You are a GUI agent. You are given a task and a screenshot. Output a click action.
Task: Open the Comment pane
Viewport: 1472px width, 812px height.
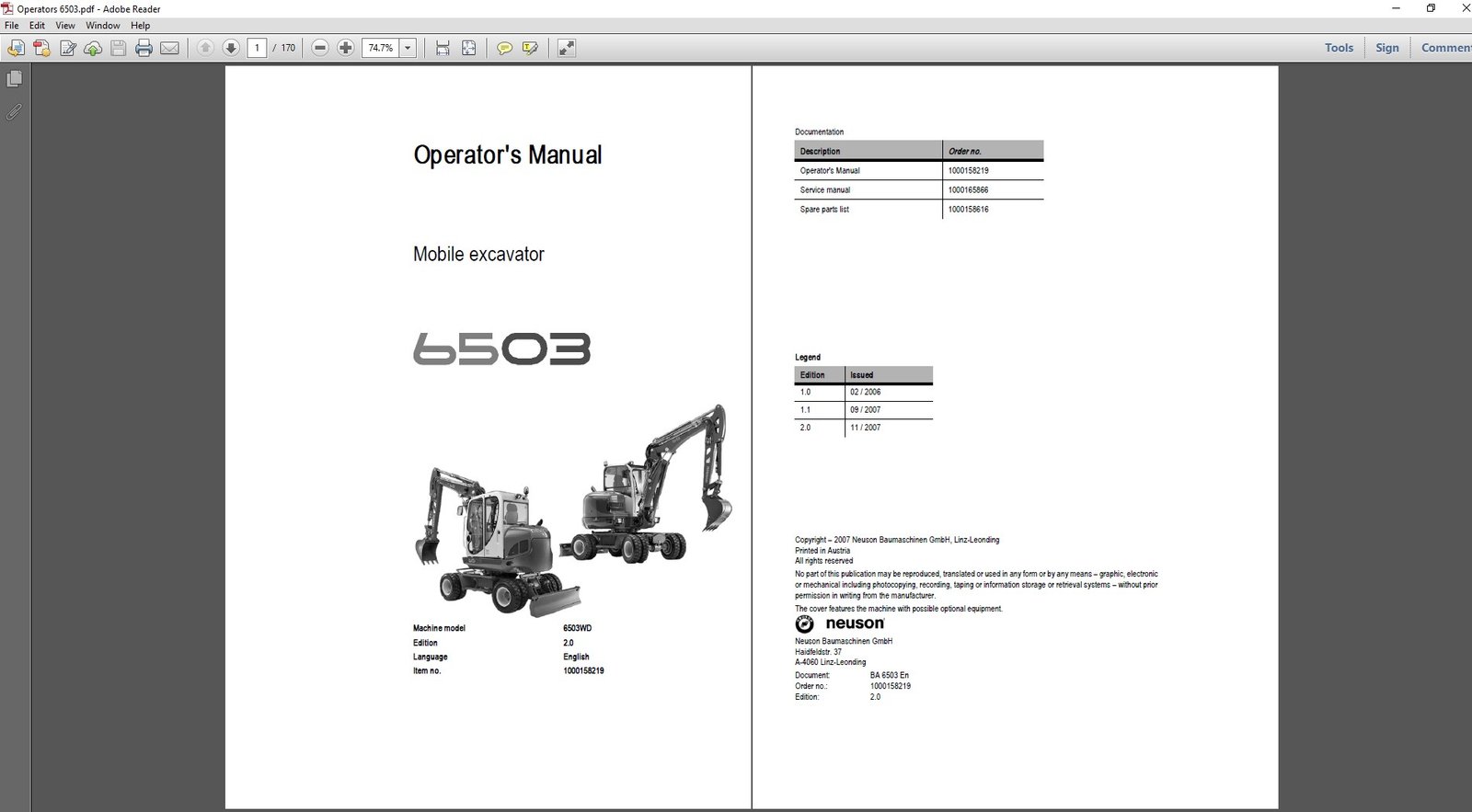(1444, 48)
